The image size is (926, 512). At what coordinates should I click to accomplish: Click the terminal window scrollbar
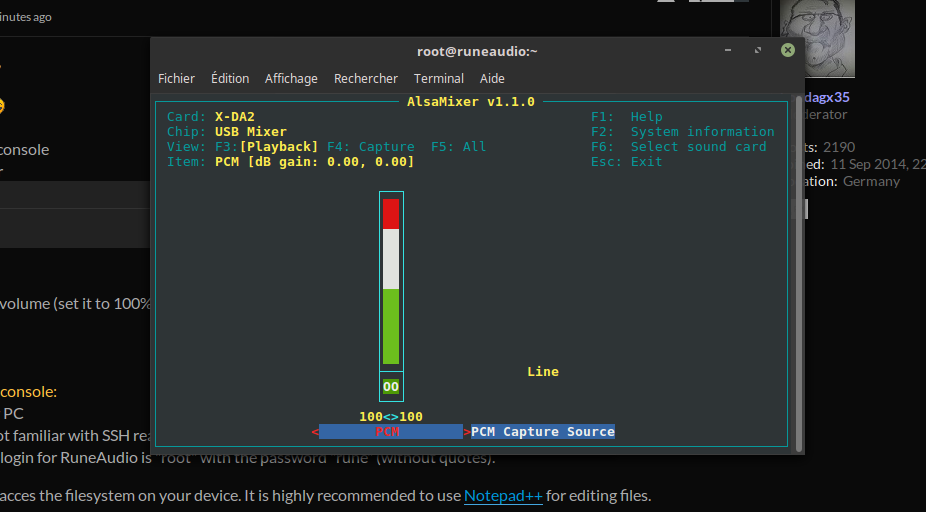[x=799, y=275]
